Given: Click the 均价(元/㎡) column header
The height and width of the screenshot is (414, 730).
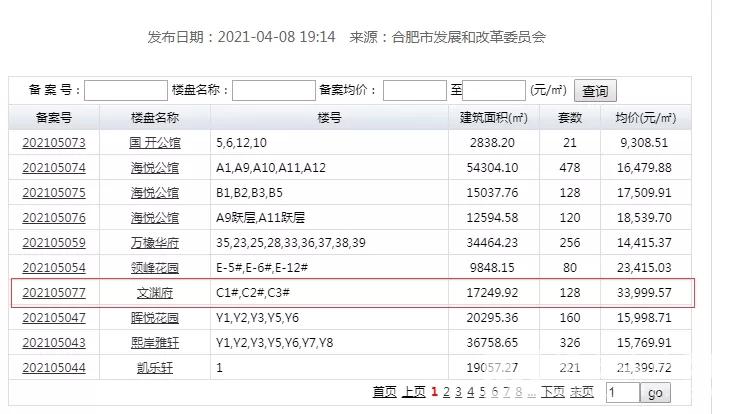Looking at the screenshot, I should click(645, 117).
